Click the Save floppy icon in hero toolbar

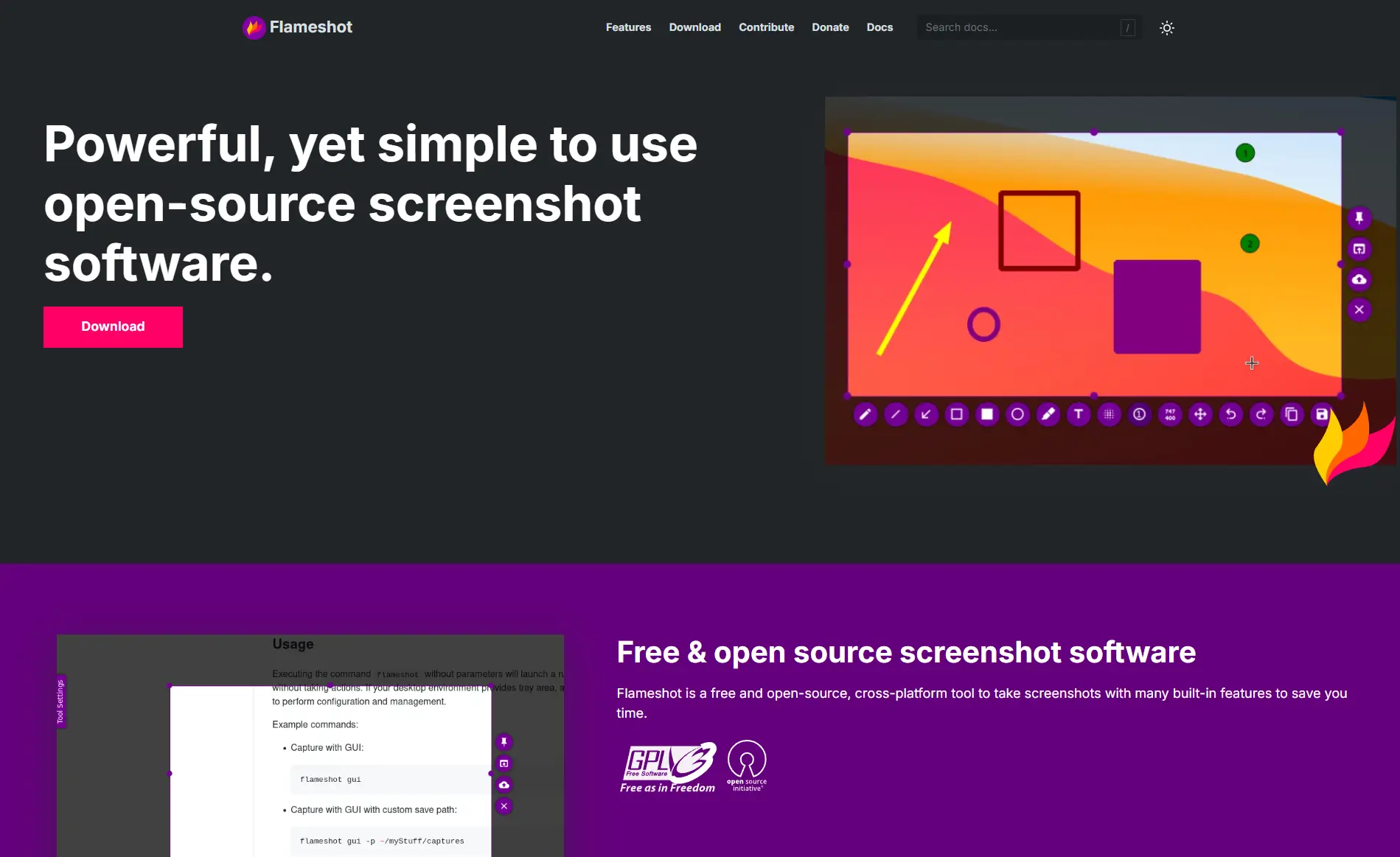[x=1322, y=414]
